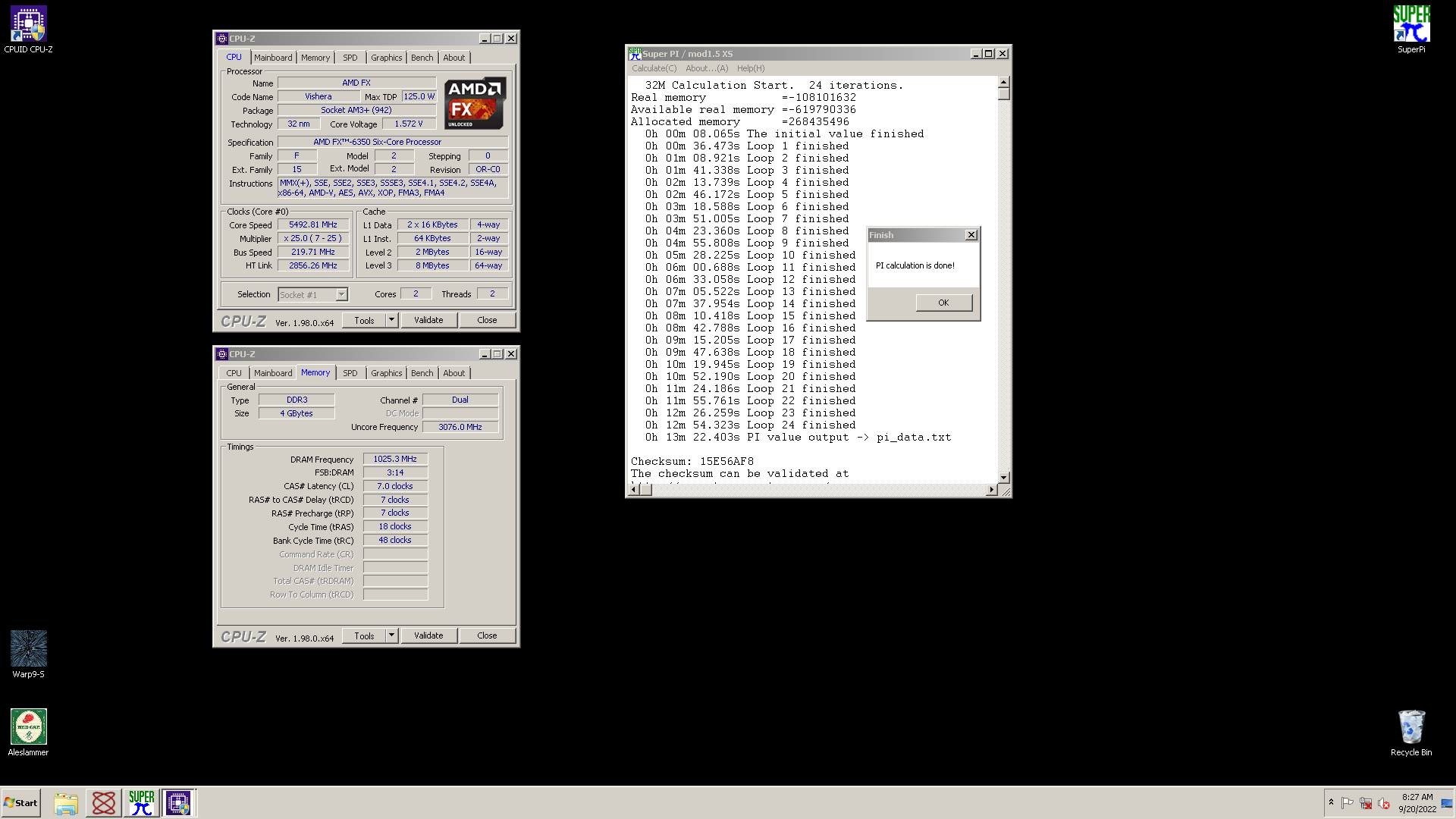Image resolution: width=1456 pixels, height=819 pixels.
Task: Click the Memory CPU-Z window title icon
Action: point(222,354)
